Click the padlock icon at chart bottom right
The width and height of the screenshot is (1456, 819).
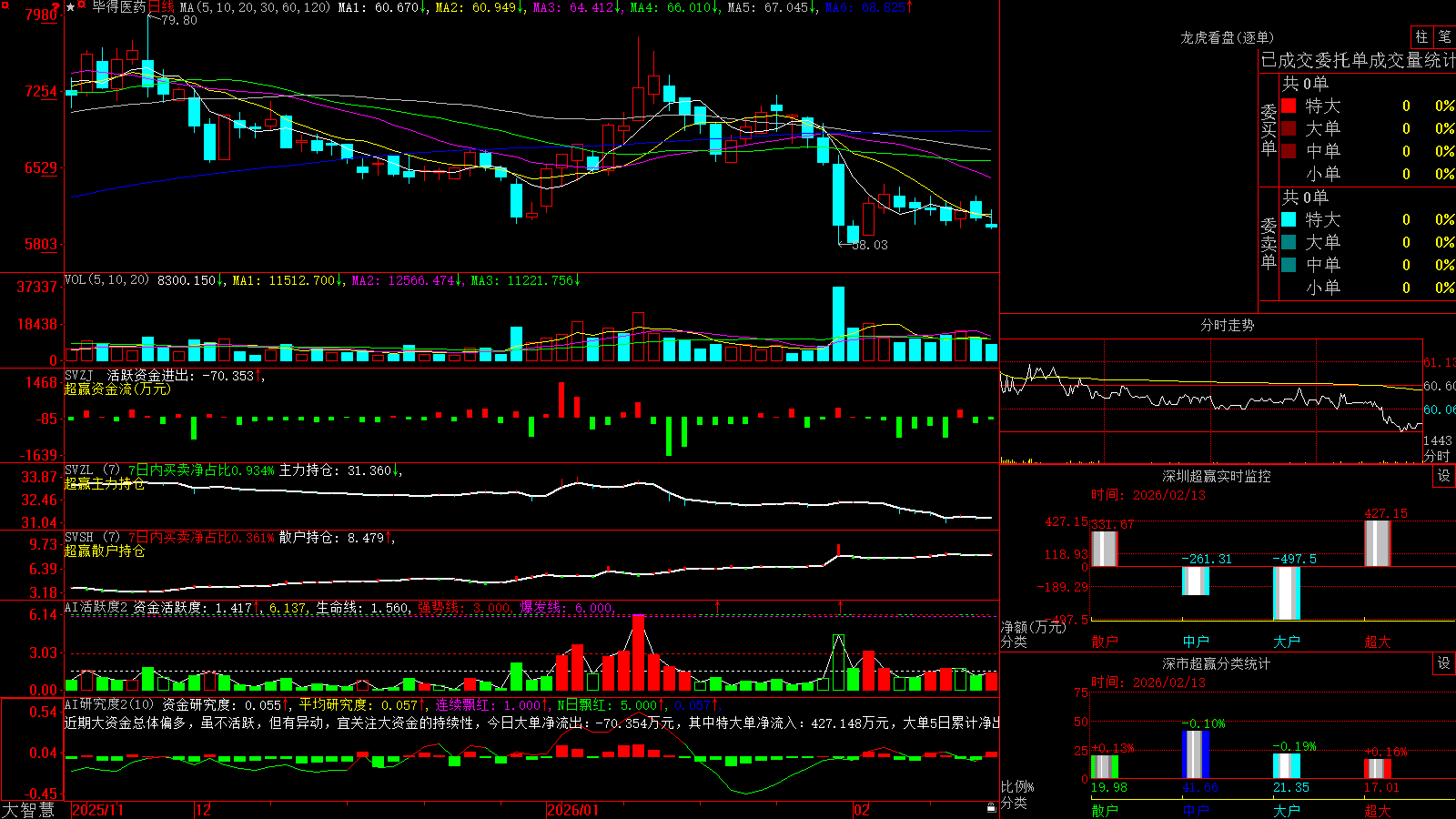tap(991, 808)
